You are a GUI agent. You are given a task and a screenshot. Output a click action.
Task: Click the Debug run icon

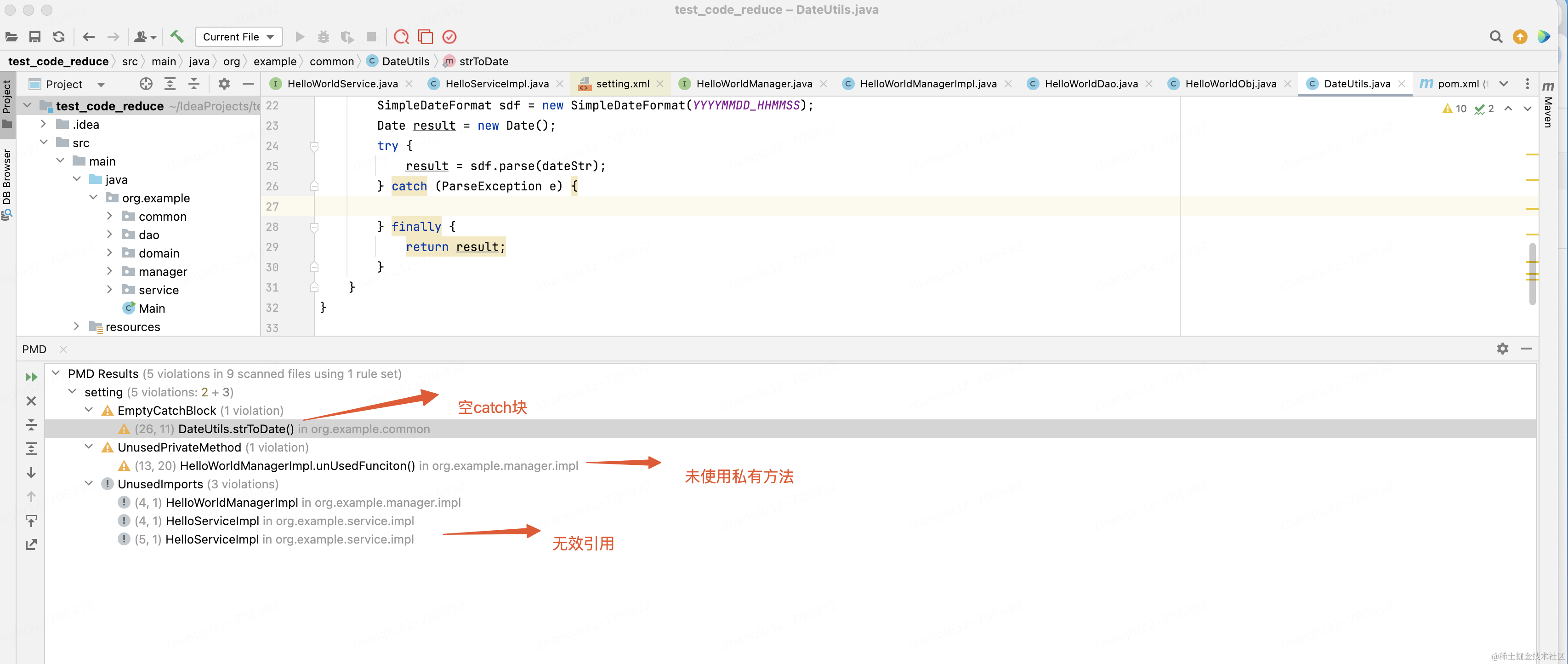322,37
